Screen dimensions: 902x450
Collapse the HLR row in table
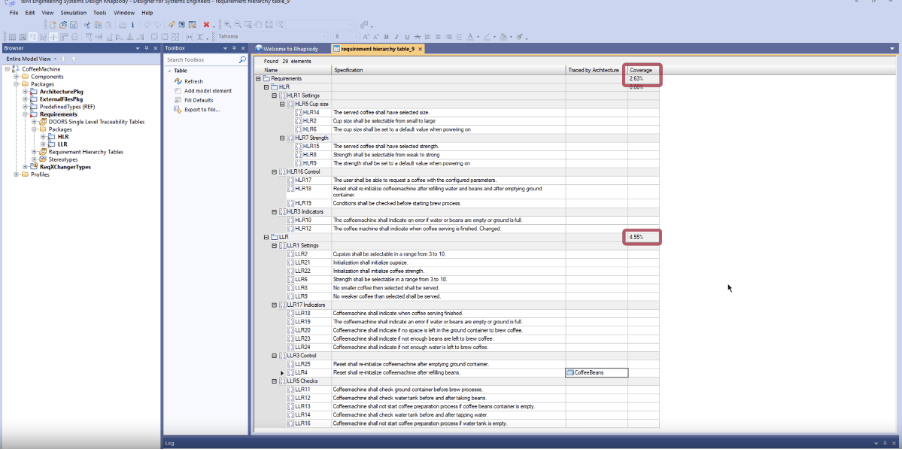point(266,87)
